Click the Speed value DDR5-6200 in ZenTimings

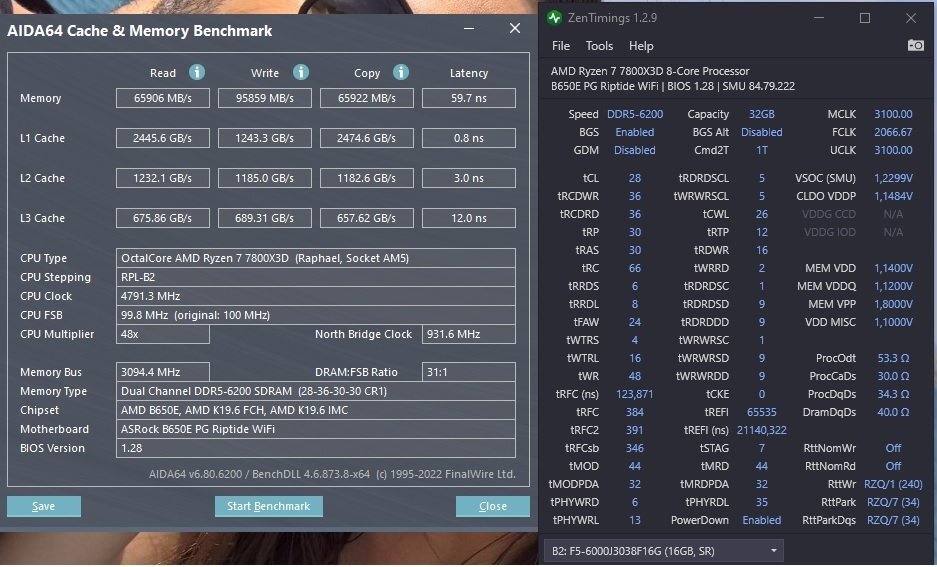click(635, 114)
